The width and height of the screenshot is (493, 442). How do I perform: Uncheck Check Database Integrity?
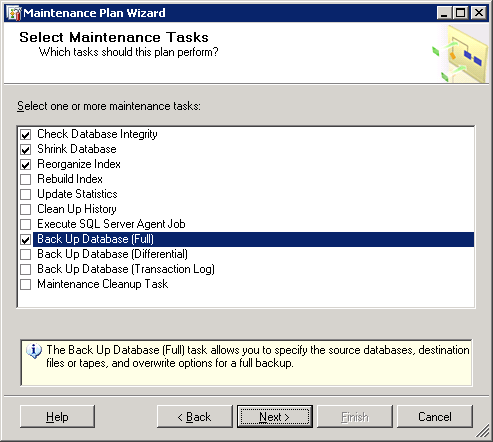click(x=26, y=135)
